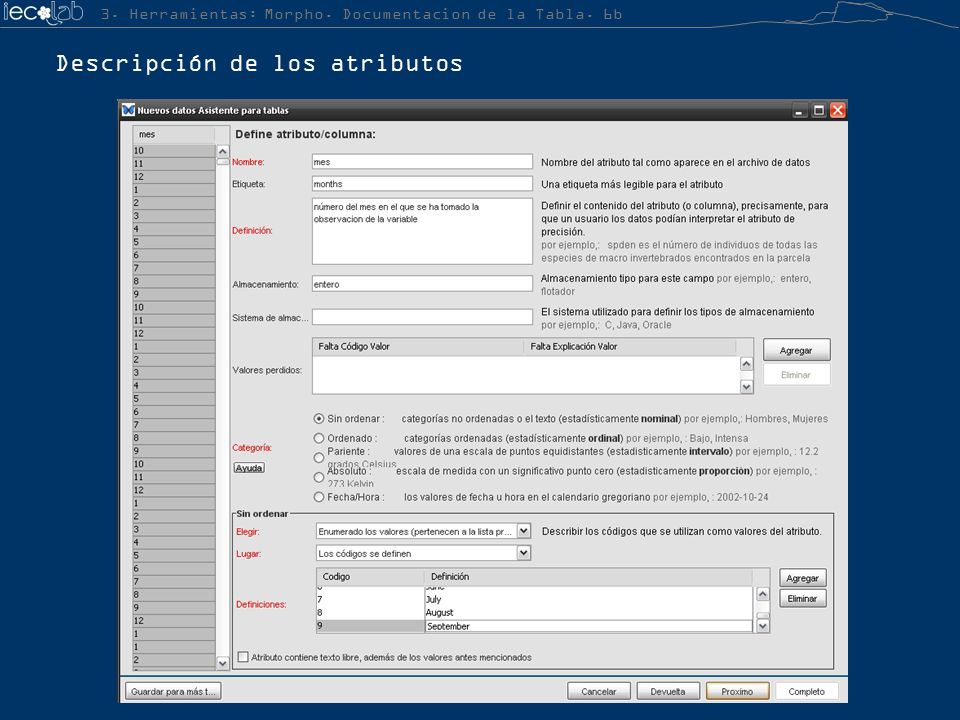The height and width of the screenshot is (720, 960).
Task: Click up arrow of Definiciones table scrollbar
Action: pos(763,594)
